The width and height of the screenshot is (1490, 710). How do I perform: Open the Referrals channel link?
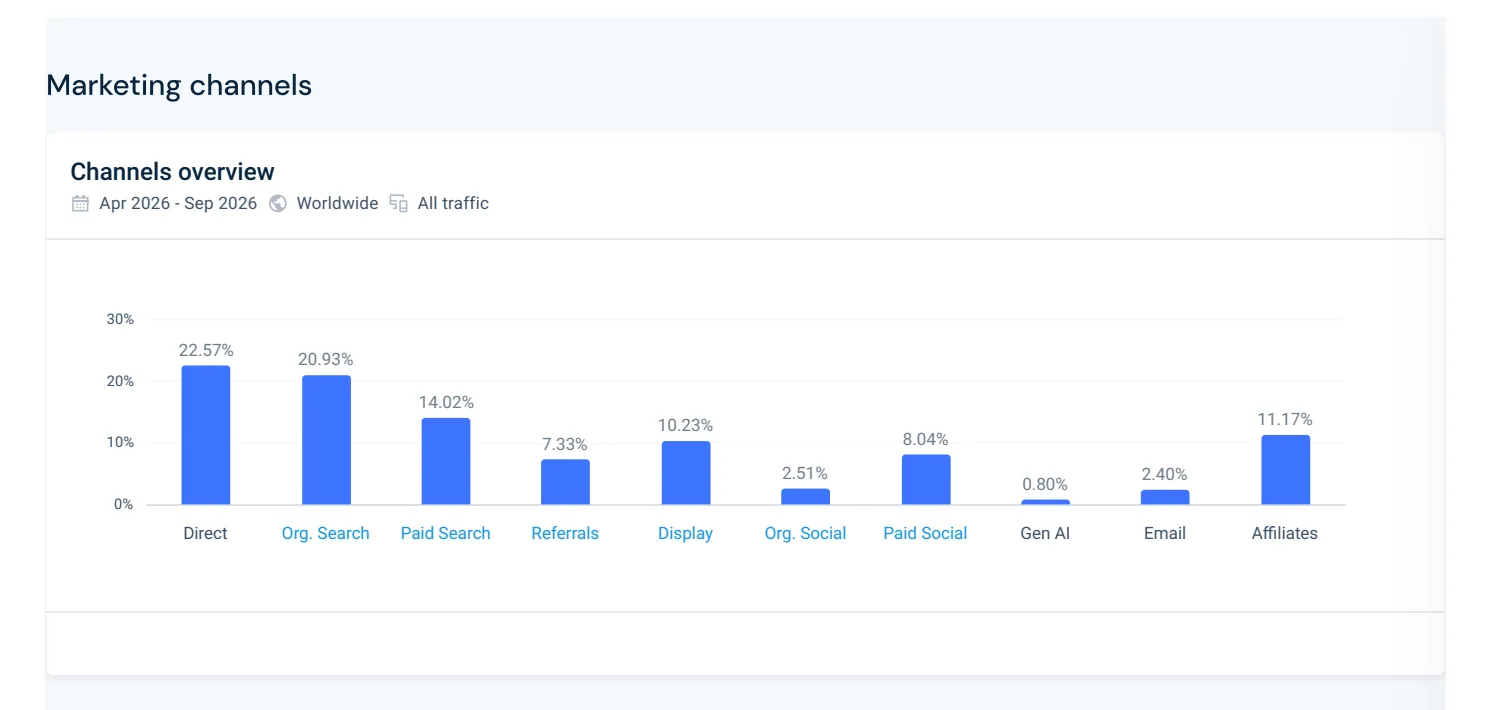tap(565, 533)
